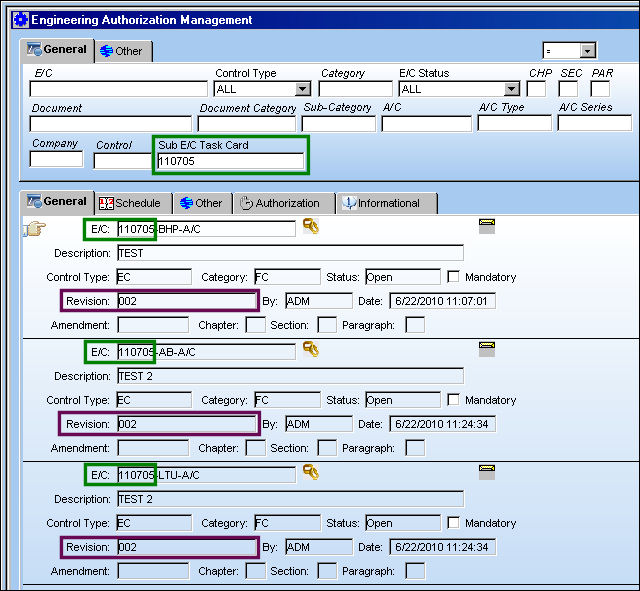Viewport: 640px width, 591px height.
Task: Click the Sub-Category filter field
Action: click(338, 124)
